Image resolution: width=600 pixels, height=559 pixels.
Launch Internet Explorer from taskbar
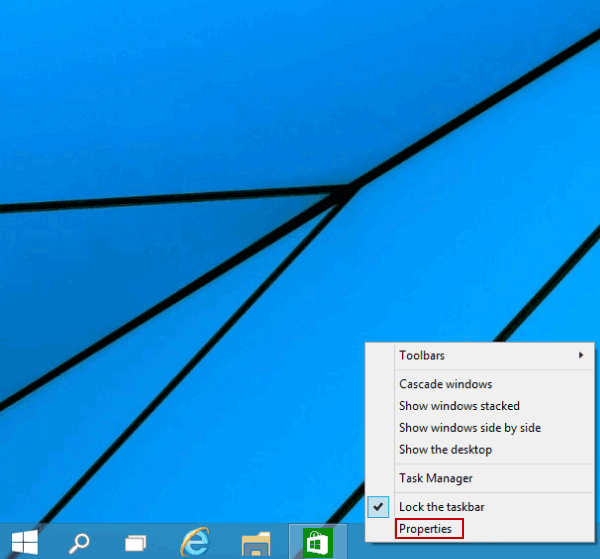coord(195,542)
